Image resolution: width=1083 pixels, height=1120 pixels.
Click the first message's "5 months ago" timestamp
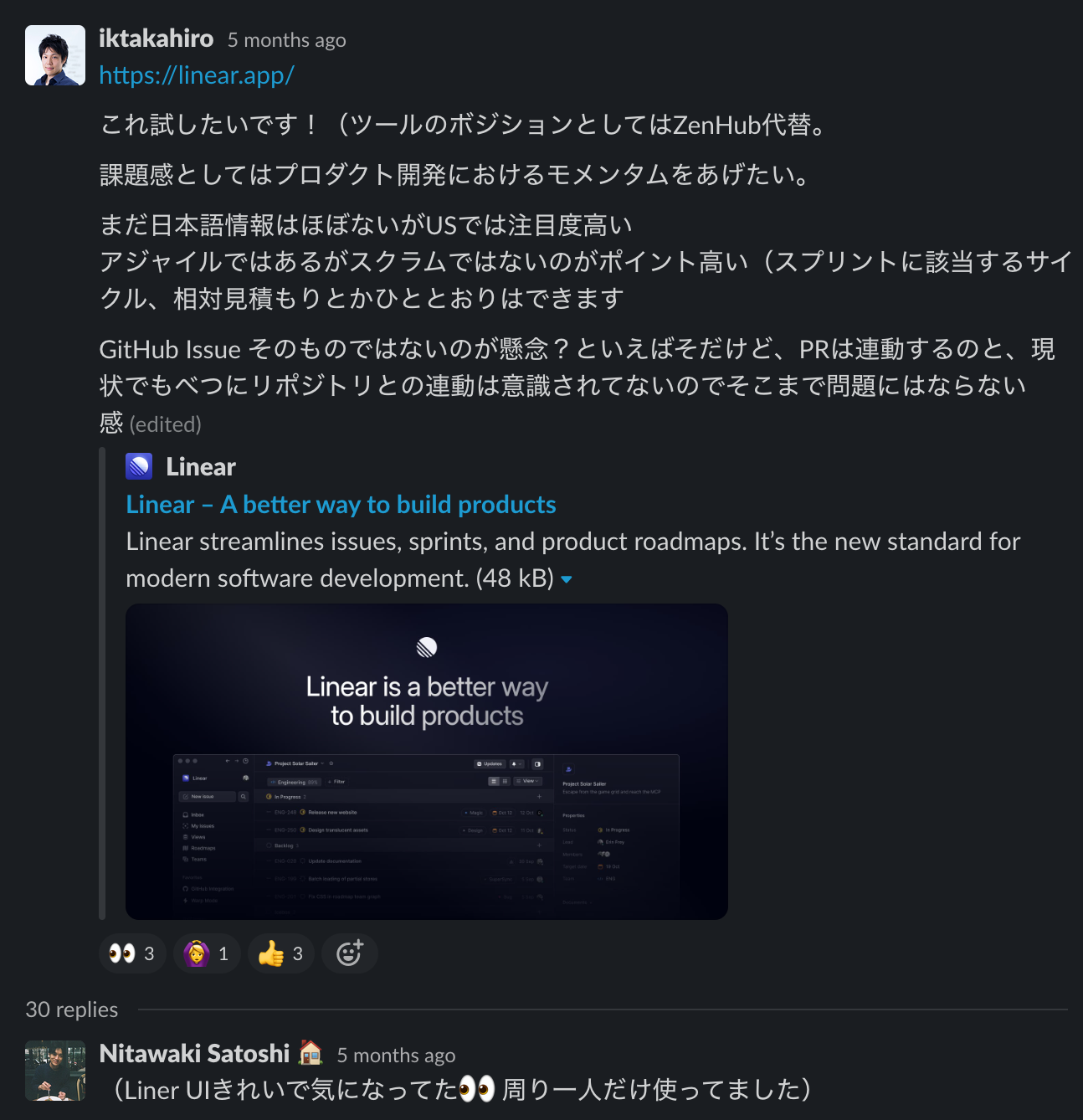(286, 40)
